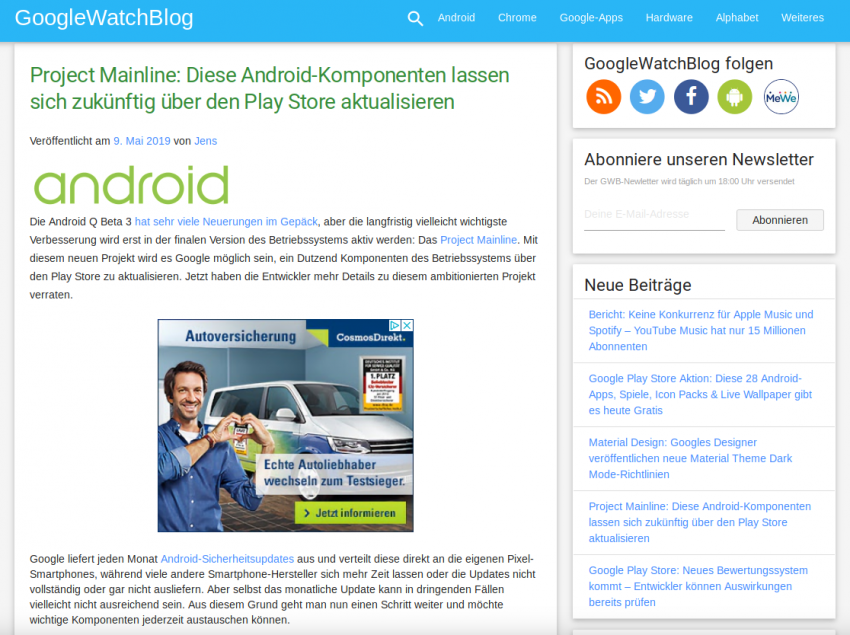Focus the Deine E-Mail-Adresse field
This screenshot has width=850, height=635.
coord(654,218)
